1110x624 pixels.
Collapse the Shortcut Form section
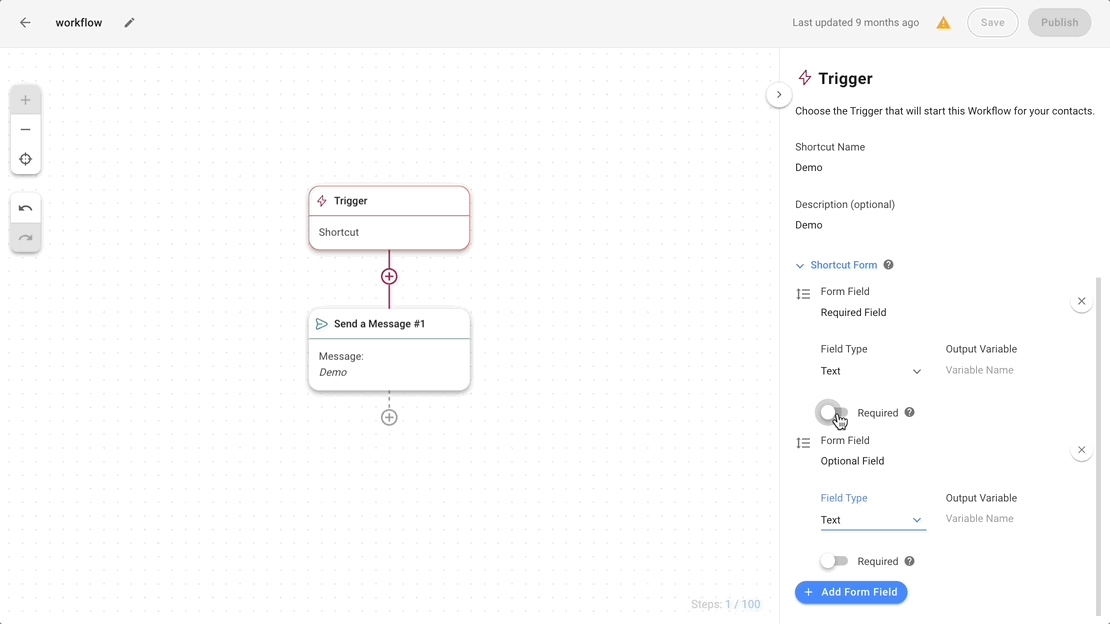[800, 266]
